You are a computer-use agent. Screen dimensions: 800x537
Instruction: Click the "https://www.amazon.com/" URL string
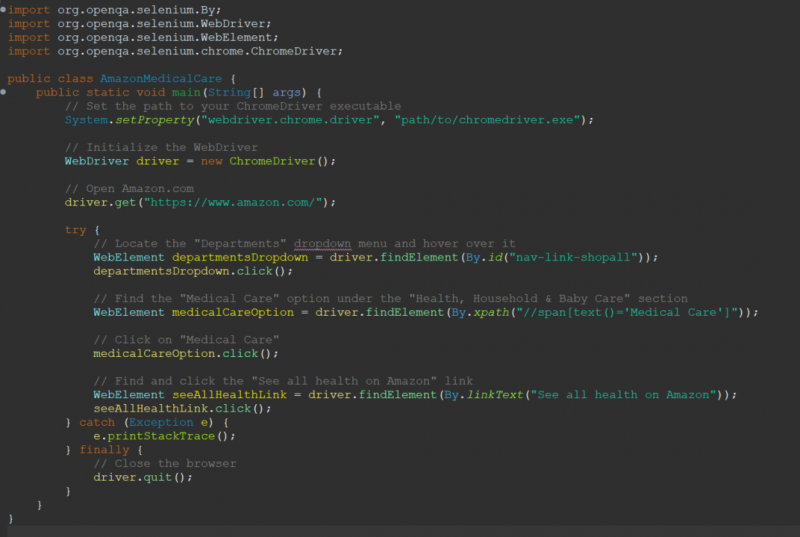[x=233, y=202]
